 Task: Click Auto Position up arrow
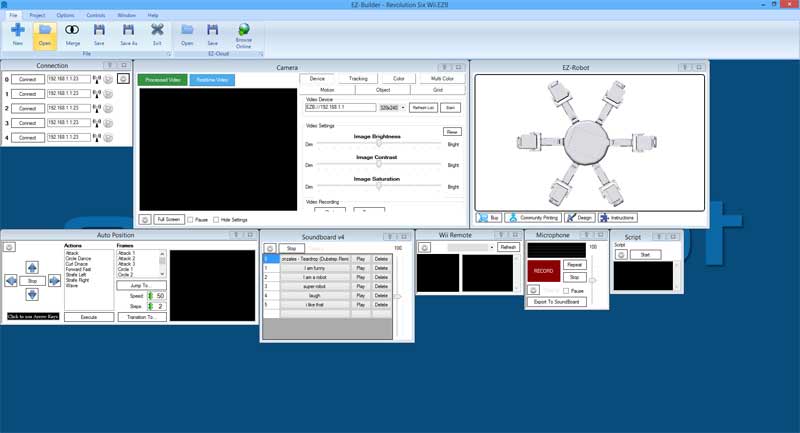coord(32,267)
